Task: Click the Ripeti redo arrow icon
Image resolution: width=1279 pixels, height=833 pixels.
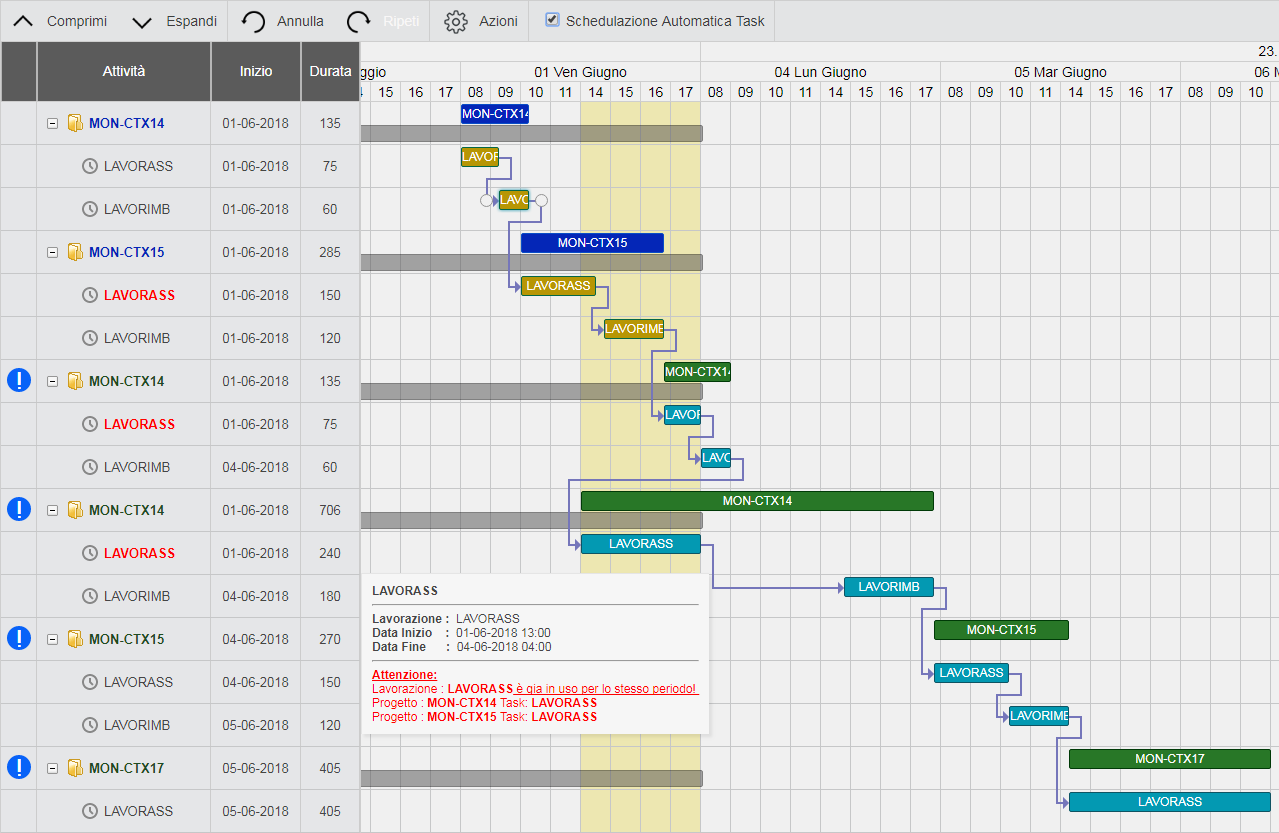Action: [x=359, y=21]
